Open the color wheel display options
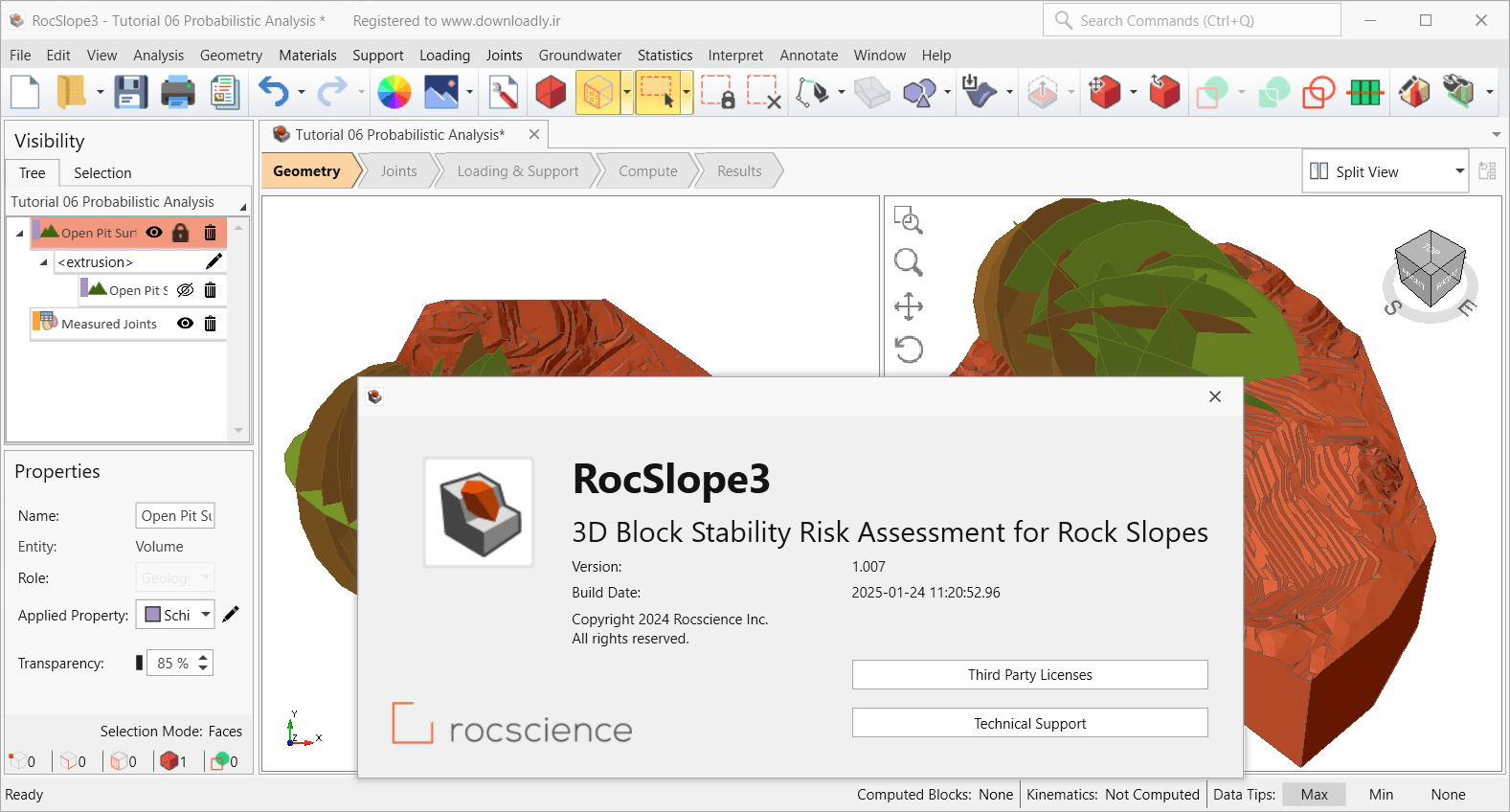Image resolution: width=1510 pixels, height=812 pixels. [394, 93]
